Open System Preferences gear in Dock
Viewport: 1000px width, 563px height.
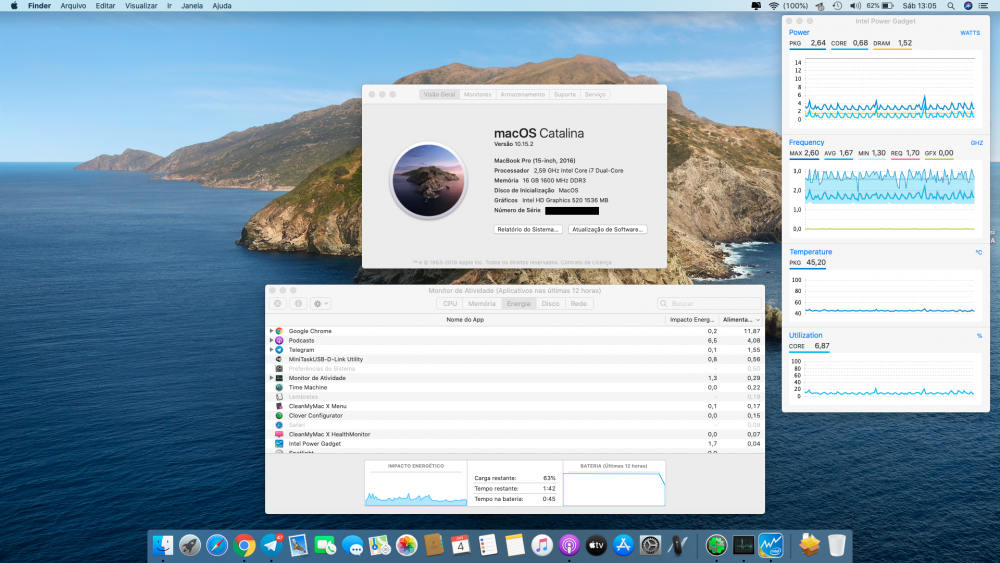pyautogui.click(x=651, y=545)
